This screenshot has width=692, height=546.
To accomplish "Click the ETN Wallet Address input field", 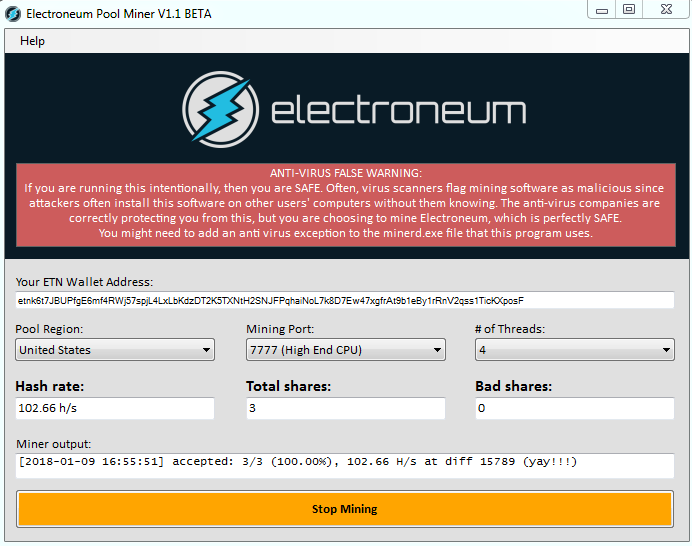I will pos(345,301).
